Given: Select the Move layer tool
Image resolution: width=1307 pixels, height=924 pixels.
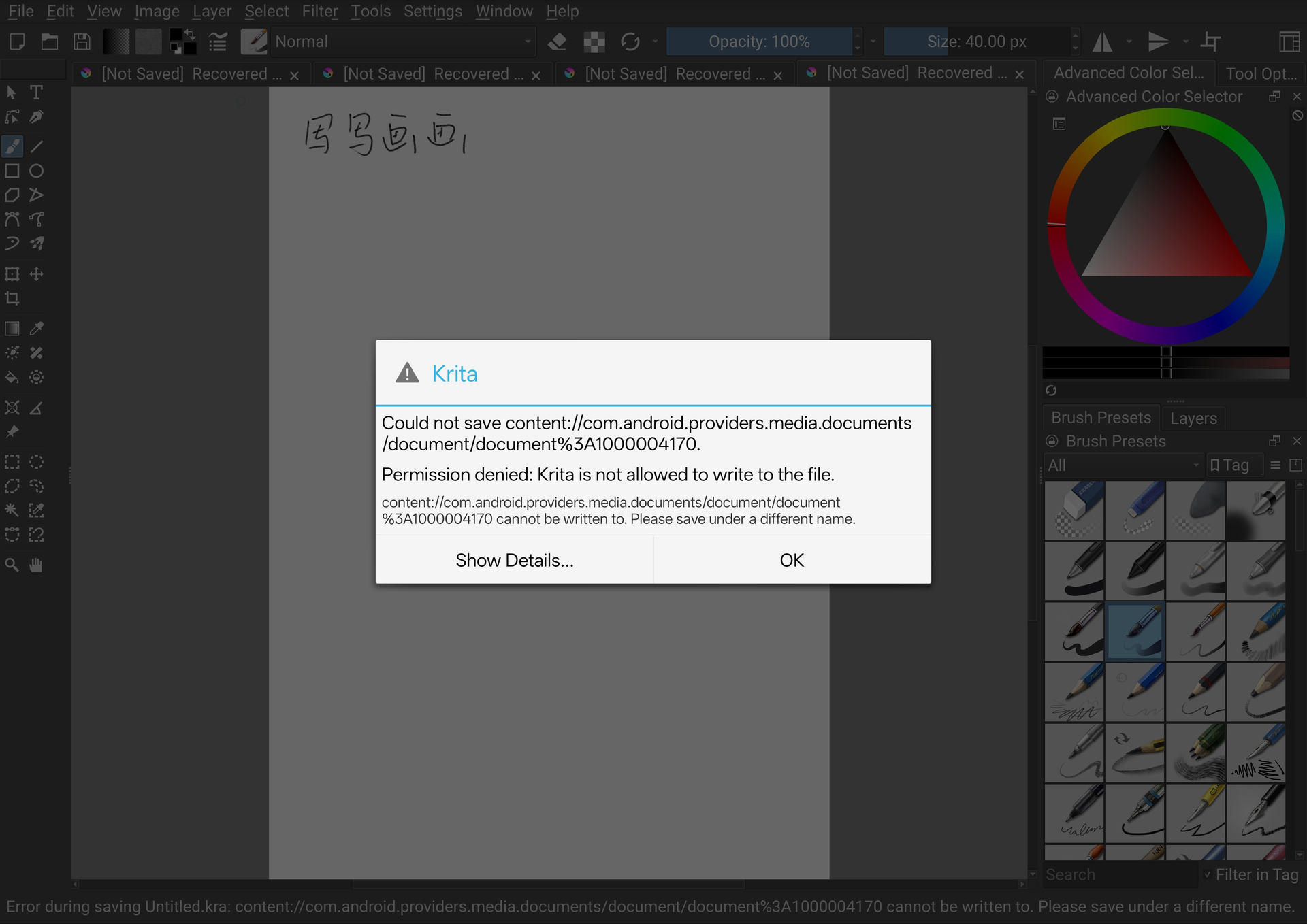Looking at the screenshot, I should 37,274.
